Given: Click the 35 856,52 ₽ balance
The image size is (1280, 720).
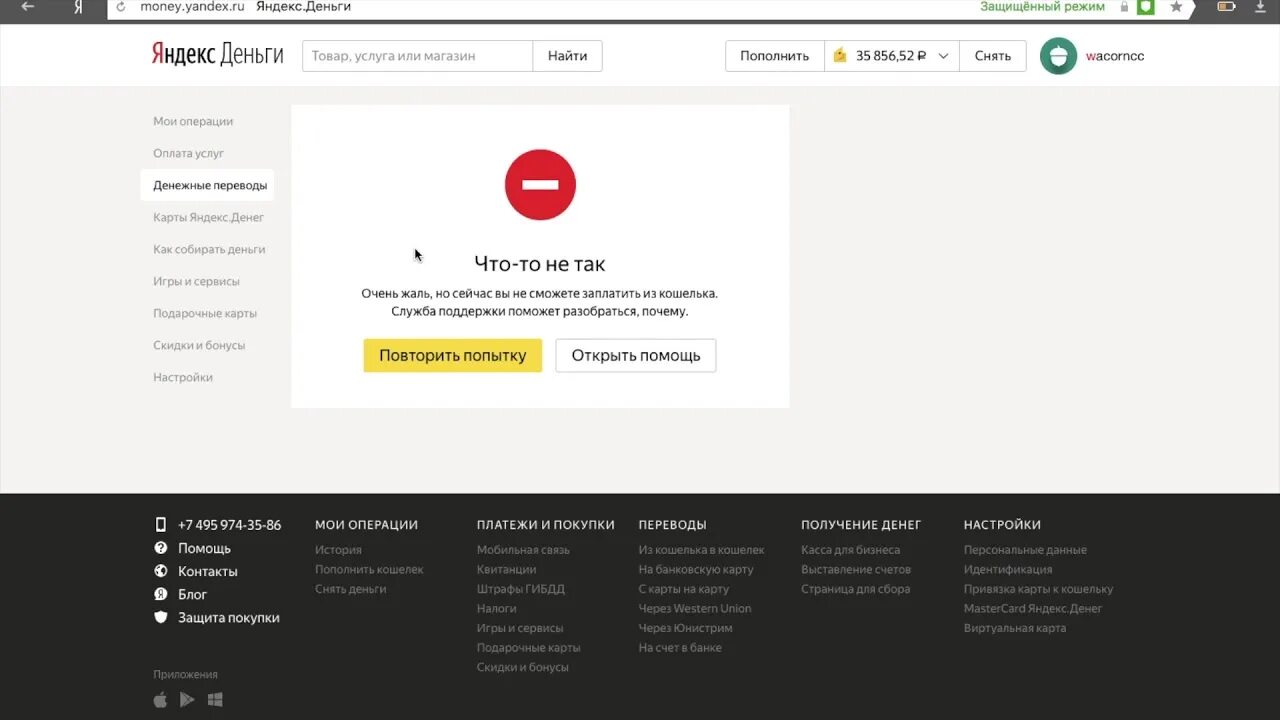Looking at the screenshot, I should [891, 56].
